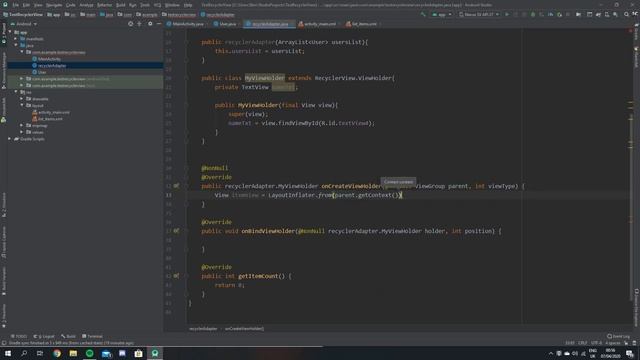The image size is (640, 360).
Task: Open the Project panel settings gear
Action: [150, 24]
